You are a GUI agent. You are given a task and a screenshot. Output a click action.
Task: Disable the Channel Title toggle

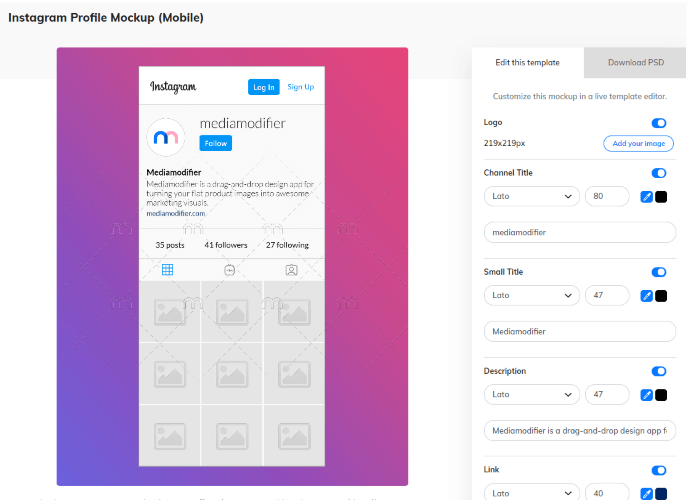pyautogui.click(x=659, y=173)
